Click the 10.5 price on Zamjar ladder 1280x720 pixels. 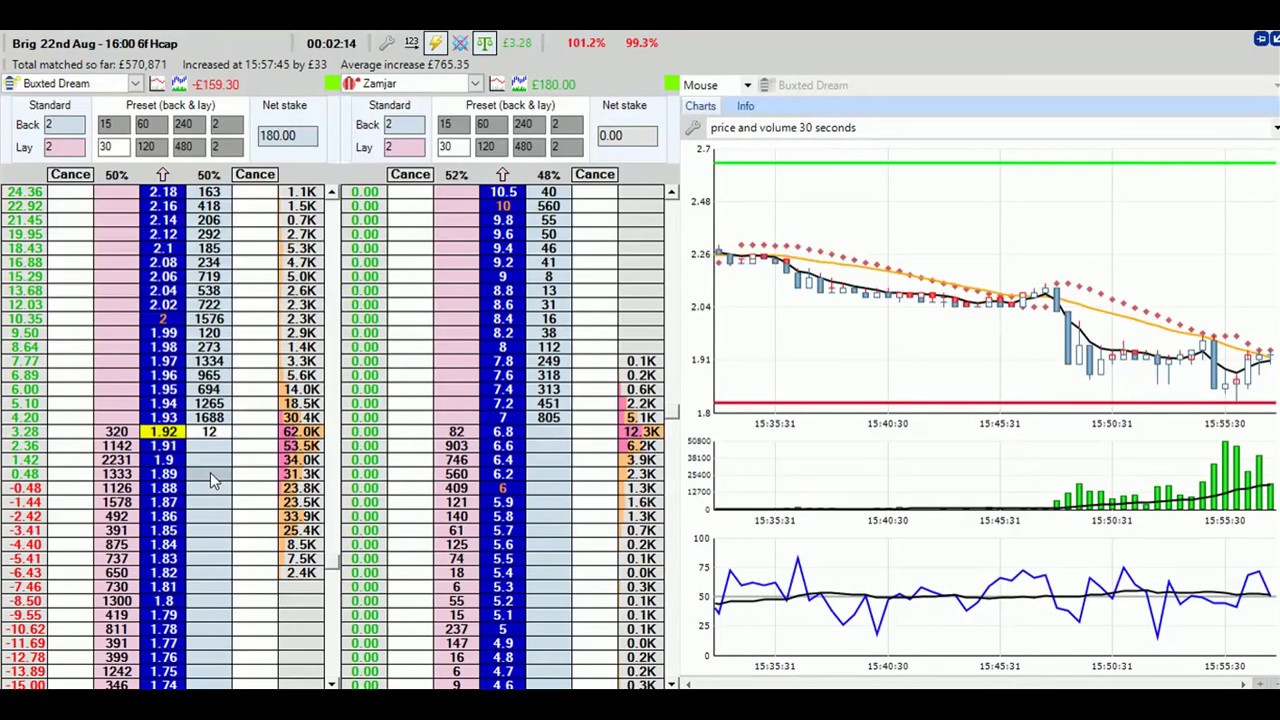pos(503,192)
